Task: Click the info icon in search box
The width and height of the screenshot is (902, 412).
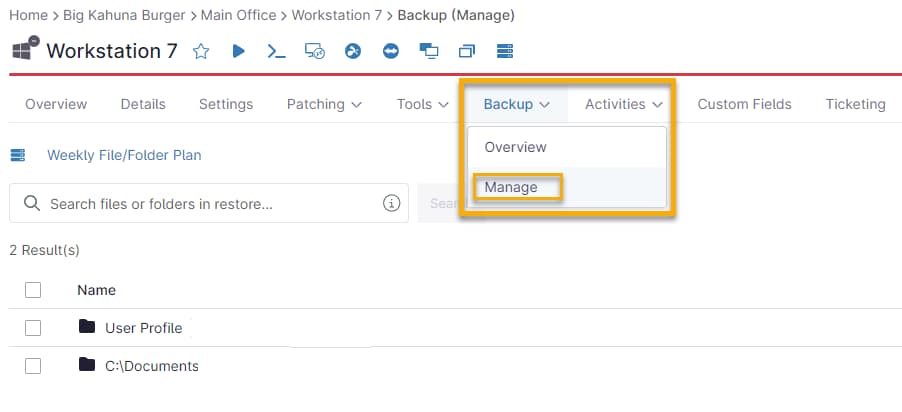Action: (391, 204)
